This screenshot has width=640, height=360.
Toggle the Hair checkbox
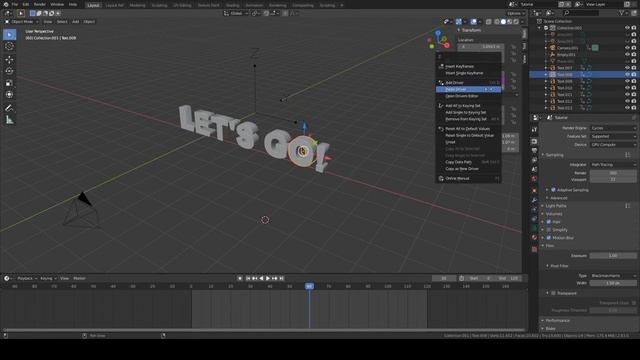549,222
